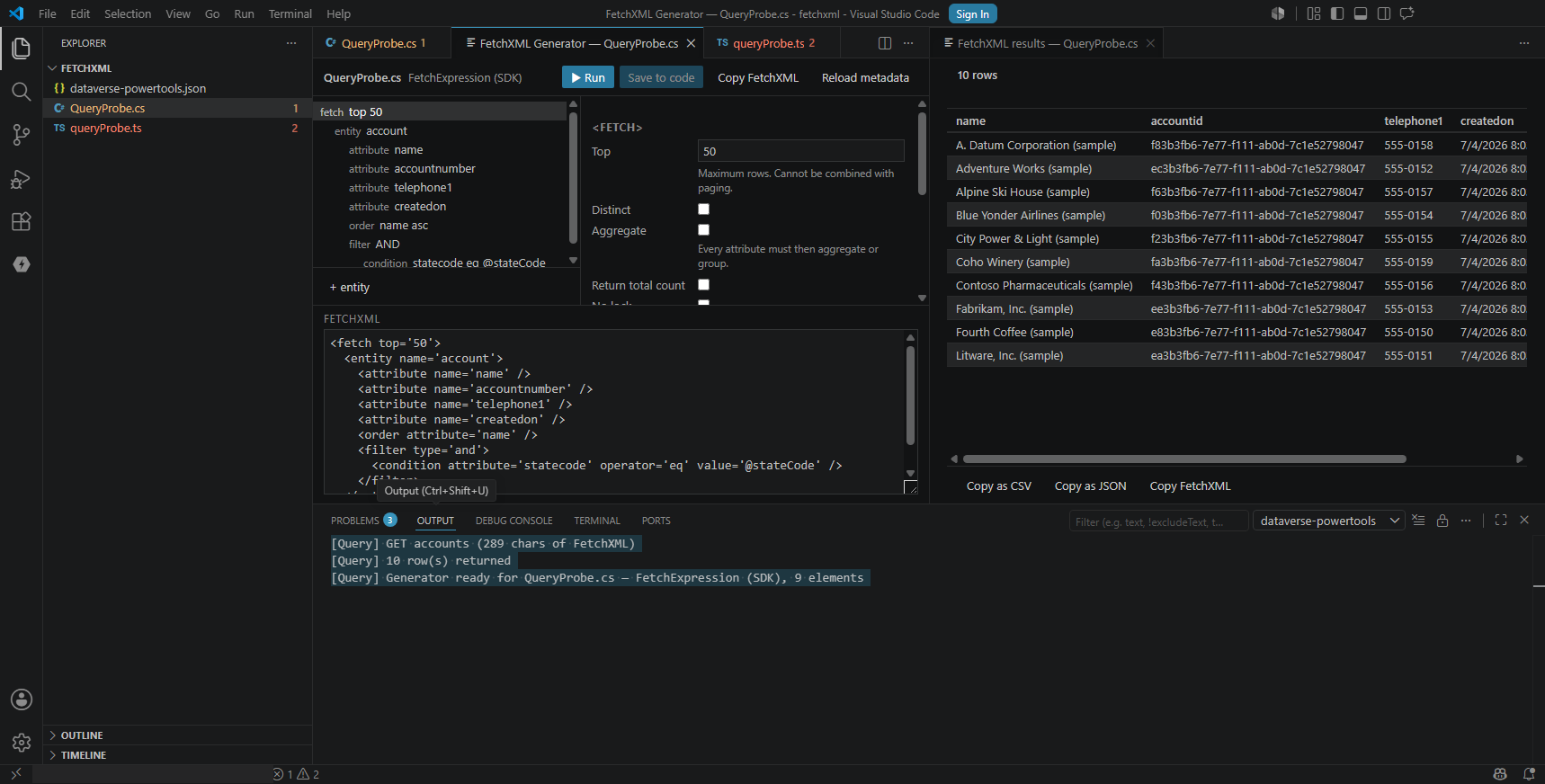Click the Sign In button
The image size is (1545, 784).
pos(972,13)
